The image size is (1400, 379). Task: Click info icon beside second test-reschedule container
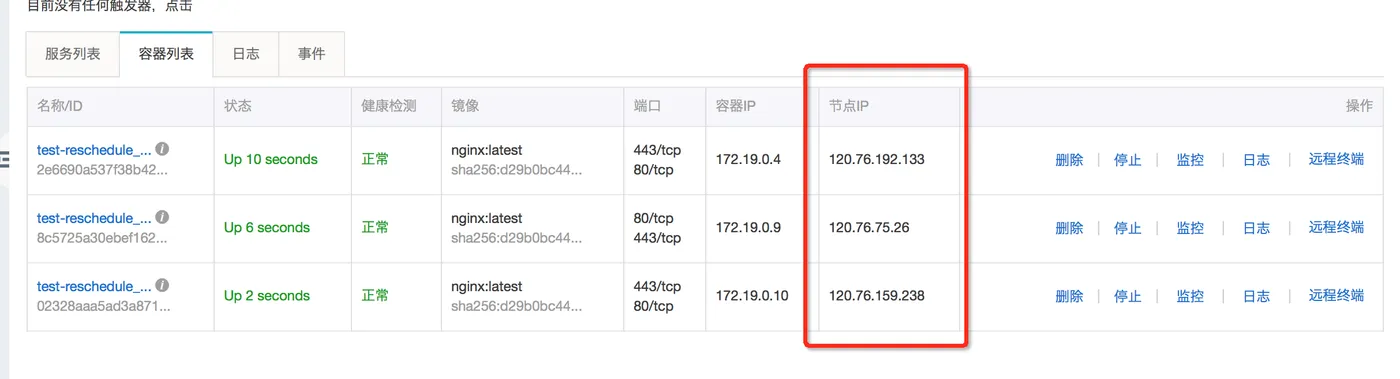pyautogui.click(x=162, y=217)
